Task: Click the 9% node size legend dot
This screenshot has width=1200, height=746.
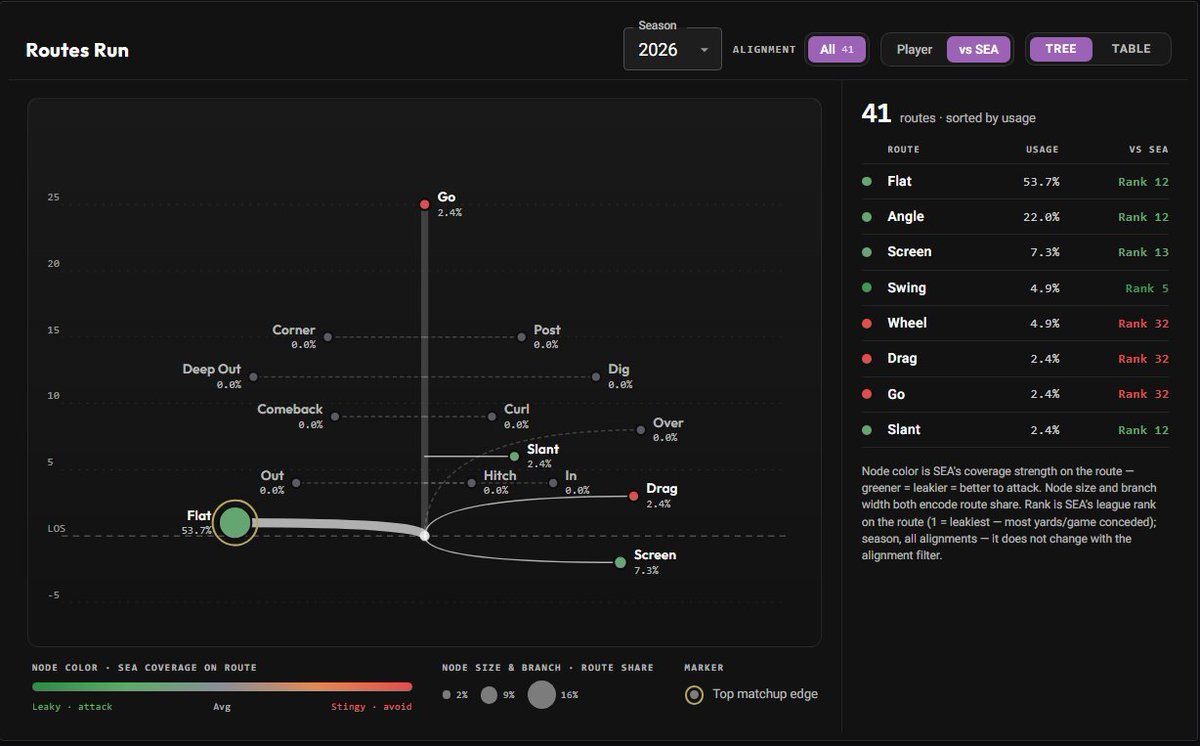Action: [489, 695]
